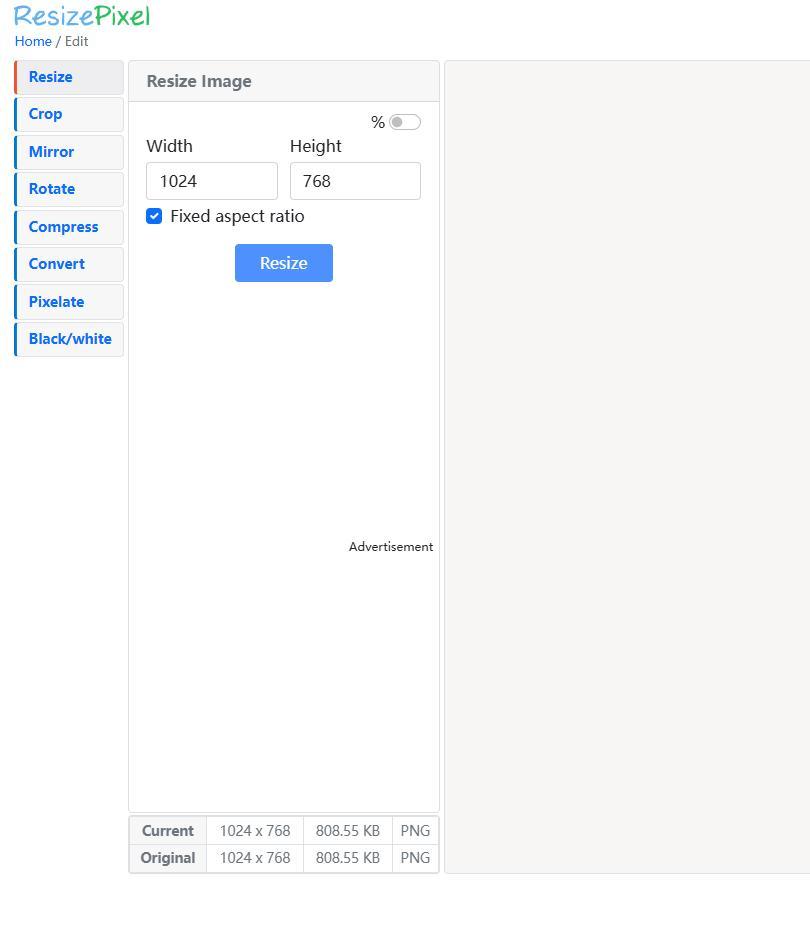
Task: Click the empty image preview area
Action: (627, 466)
